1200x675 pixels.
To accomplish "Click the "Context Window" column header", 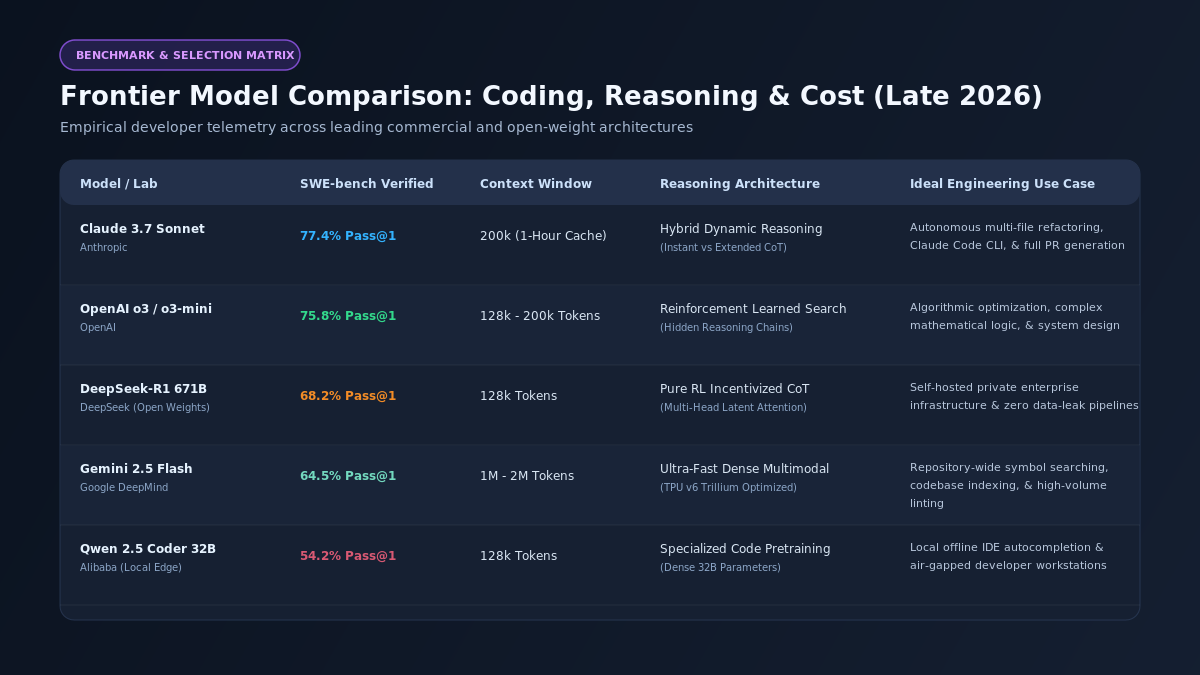I will coord(536,184).
